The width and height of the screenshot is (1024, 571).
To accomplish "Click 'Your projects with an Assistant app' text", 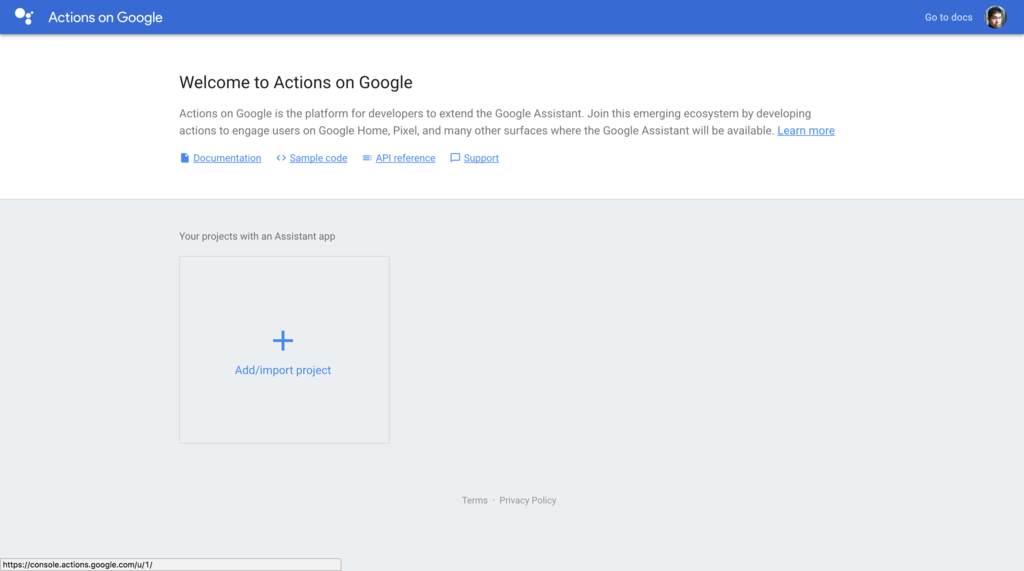I will [257, 237].
